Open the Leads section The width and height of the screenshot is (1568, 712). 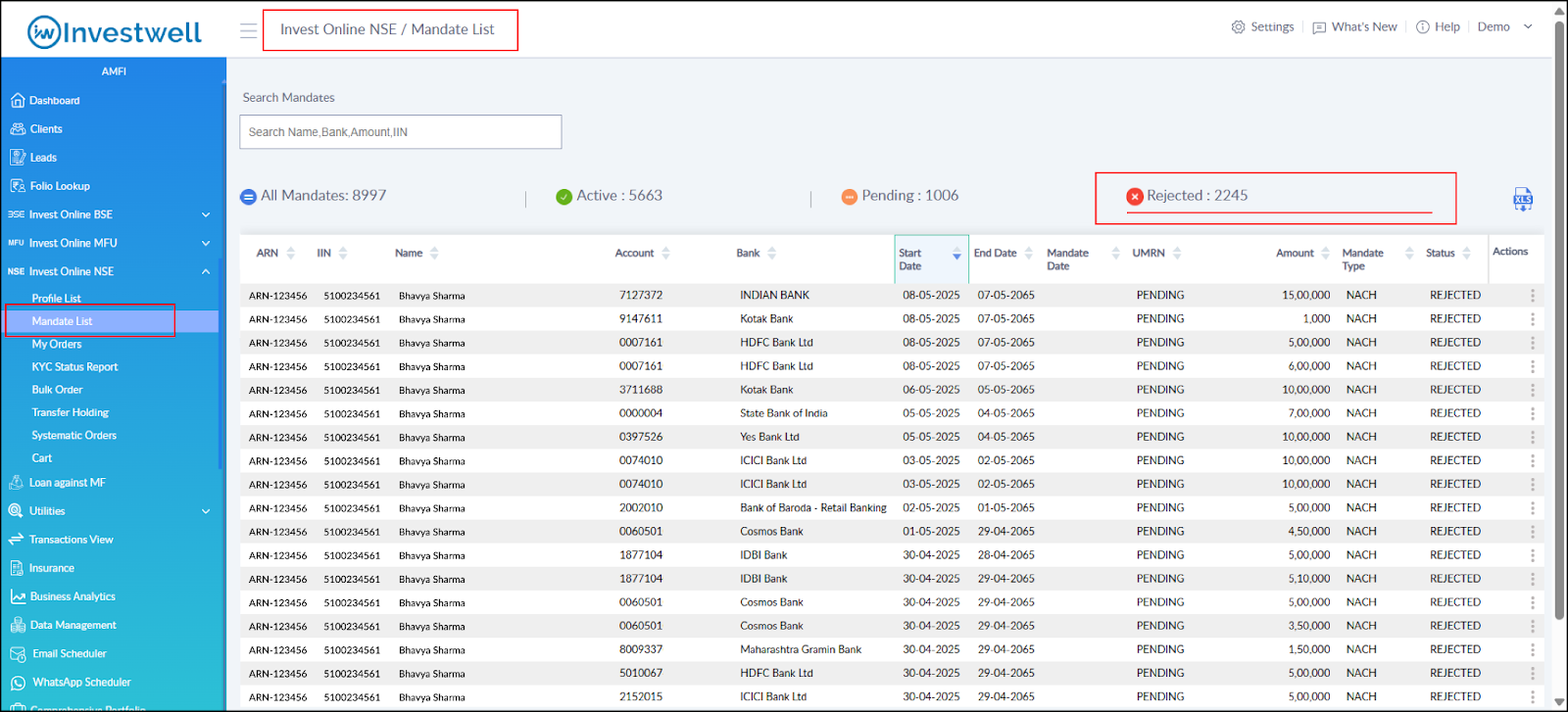pos(43,158)
